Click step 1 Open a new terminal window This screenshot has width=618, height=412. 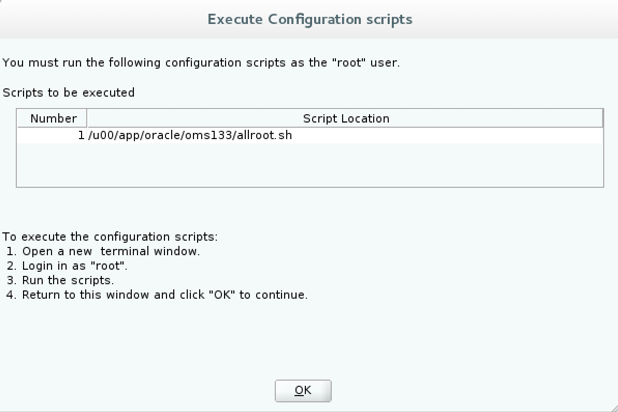click(103, 251)
